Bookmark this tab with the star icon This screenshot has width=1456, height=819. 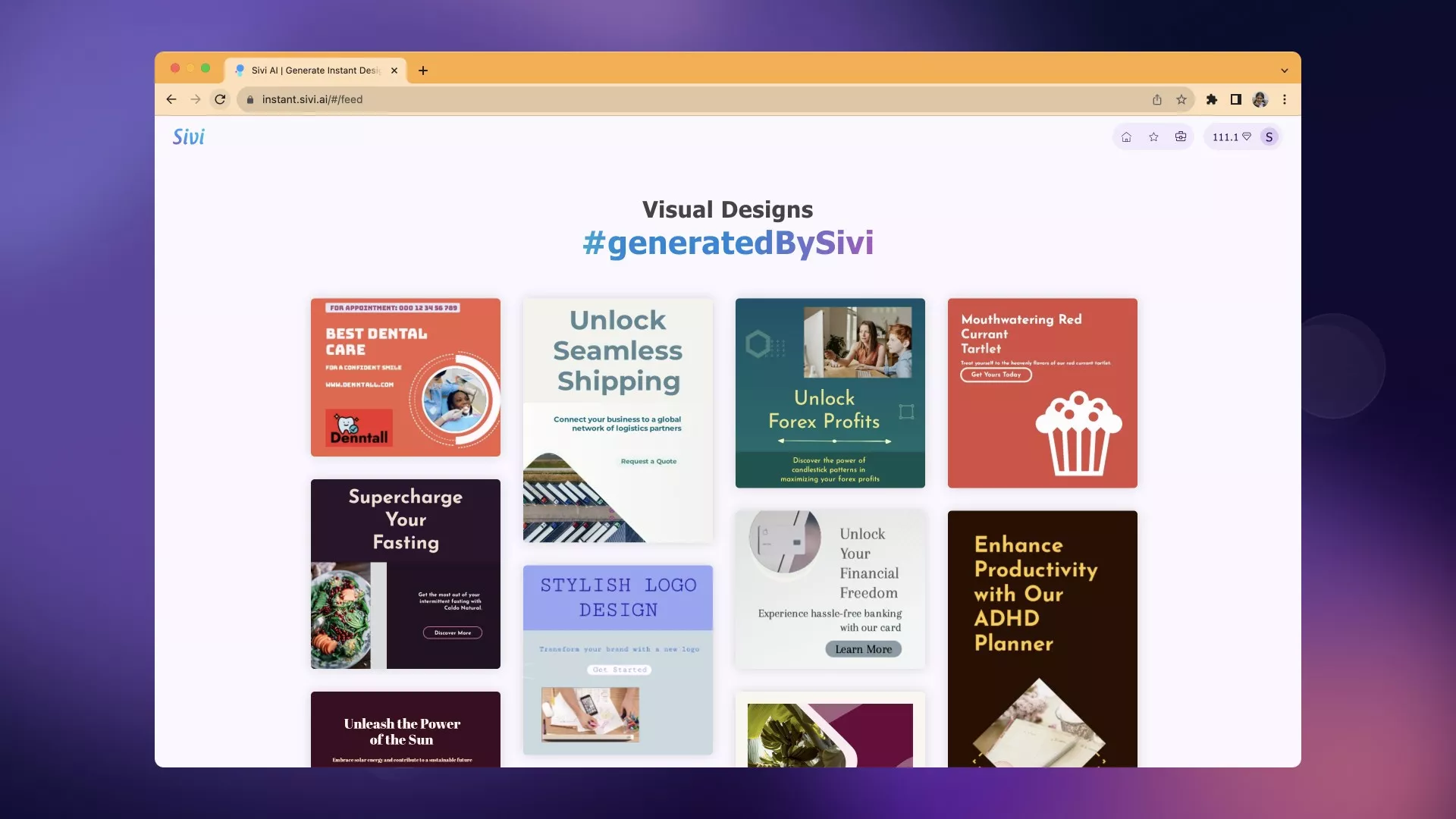point(1181,99)
